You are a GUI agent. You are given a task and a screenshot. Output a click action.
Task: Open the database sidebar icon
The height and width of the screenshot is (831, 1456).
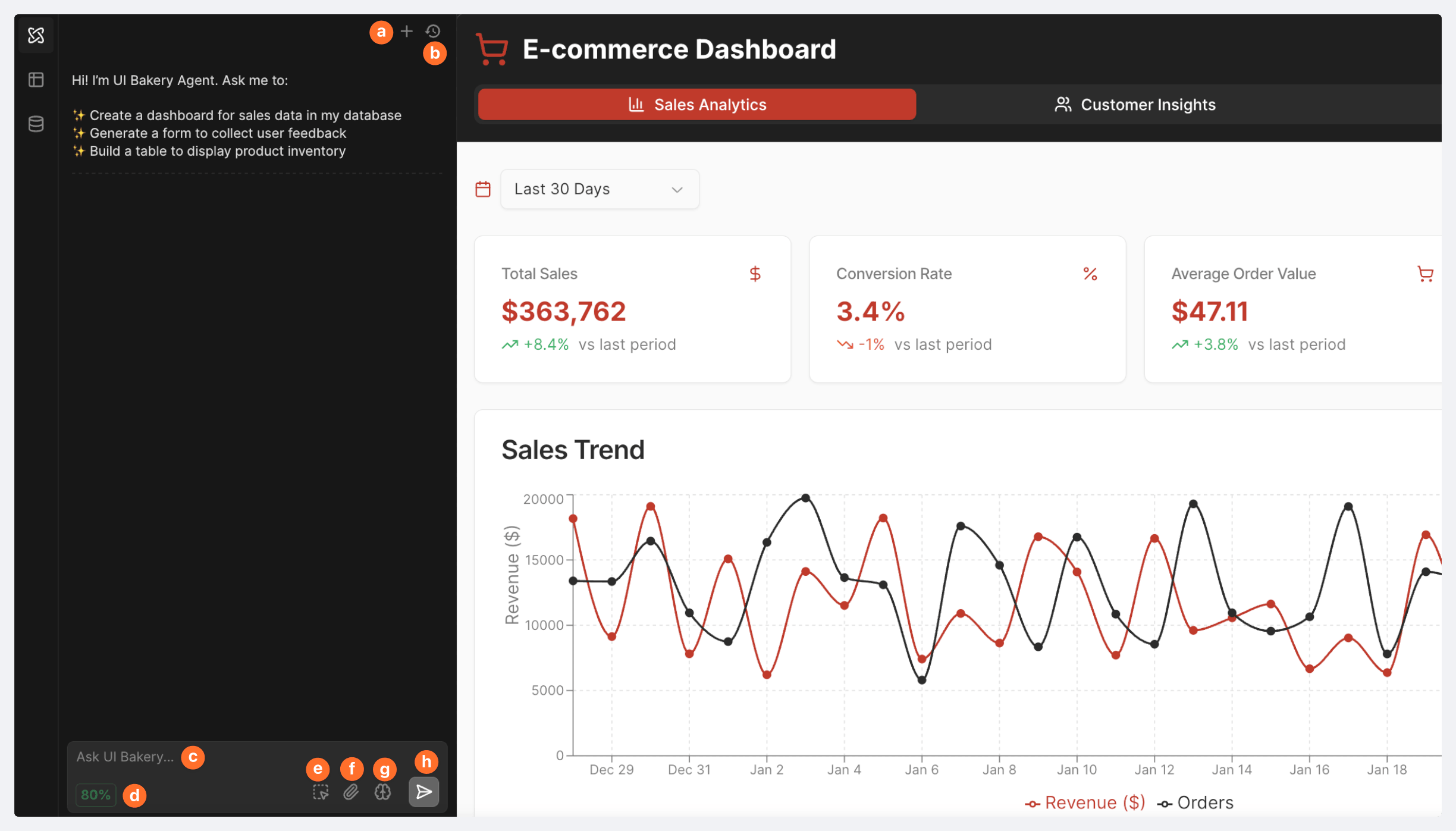(36, 124)
